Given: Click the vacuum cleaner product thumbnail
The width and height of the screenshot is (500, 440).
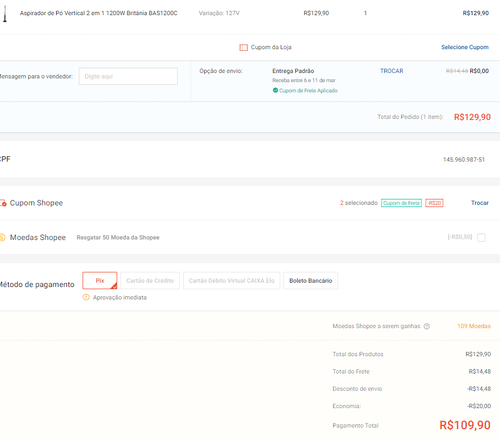Looking at the screenshot, I should click(5, 14).
